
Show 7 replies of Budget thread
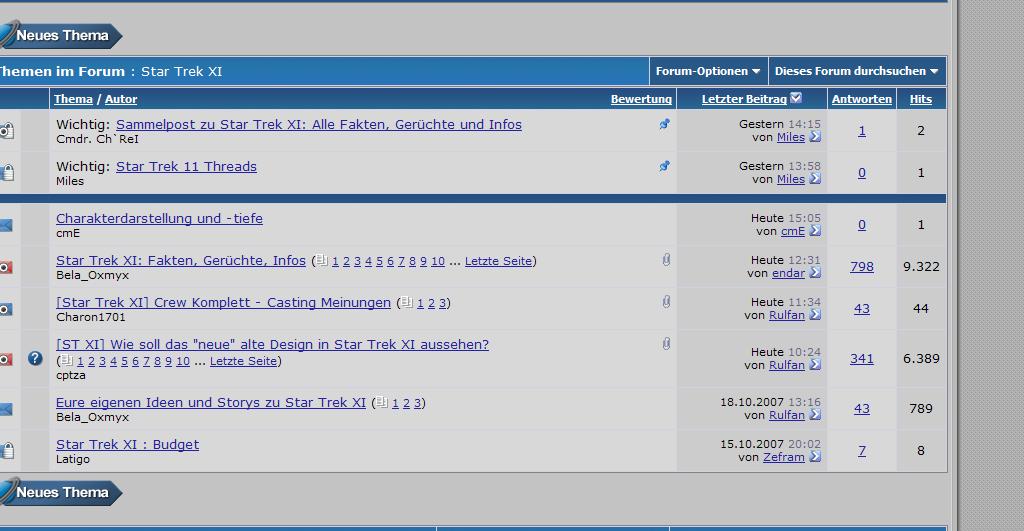click(862, 451)
